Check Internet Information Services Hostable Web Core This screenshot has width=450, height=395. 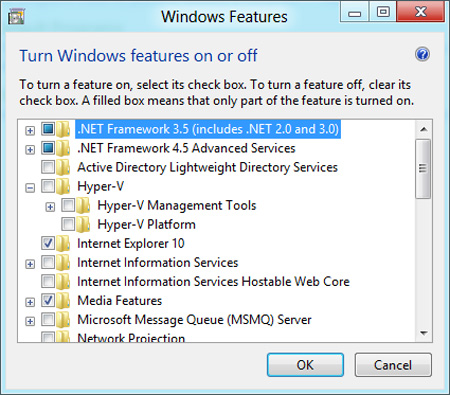(48, 281)
